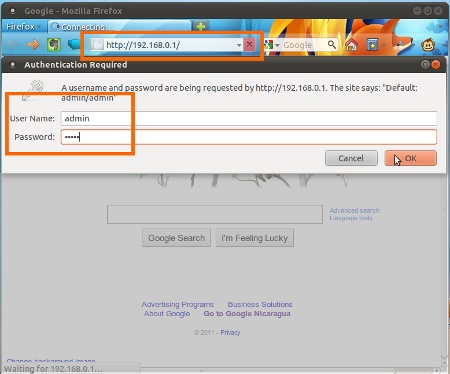Click the 'Google - Mozilla Firefox' window title
The width and height of the screenshot is (450, 374).
click(73, 11)
